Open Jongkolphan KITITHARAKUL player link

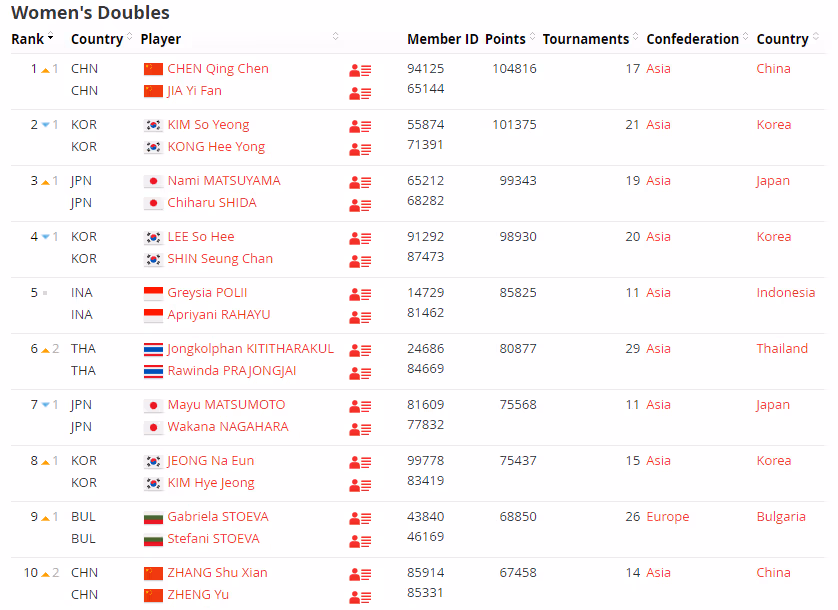[250, 349]
